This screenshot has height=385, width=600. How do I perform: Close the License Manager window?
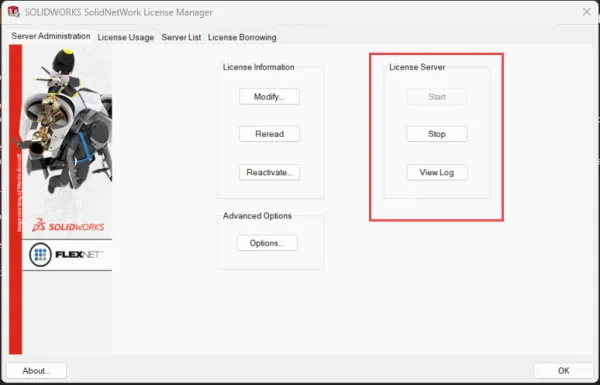[x=587, y=12]
